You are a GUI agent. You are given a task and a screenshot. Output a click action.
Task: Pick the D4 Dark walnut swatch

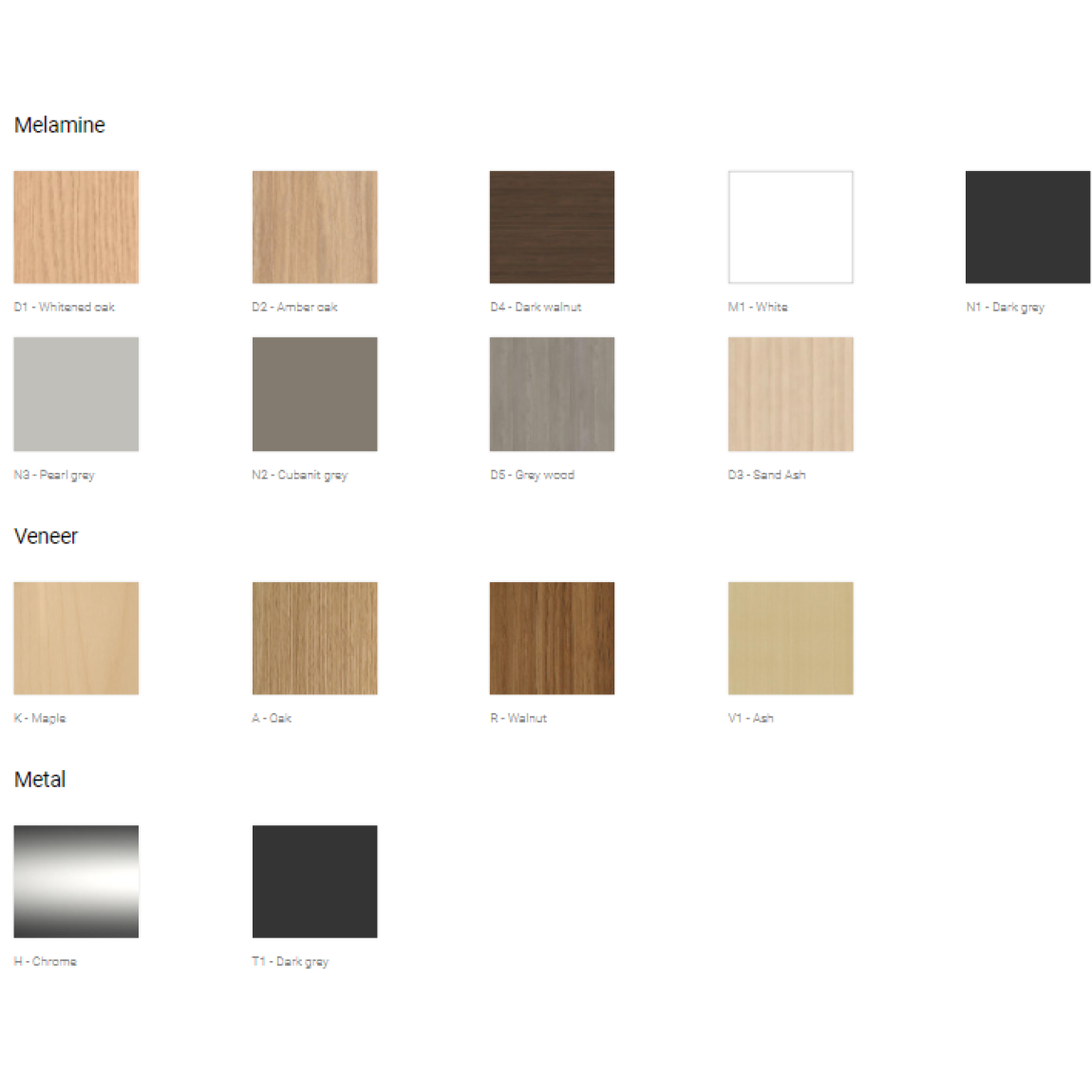(552, 227)
